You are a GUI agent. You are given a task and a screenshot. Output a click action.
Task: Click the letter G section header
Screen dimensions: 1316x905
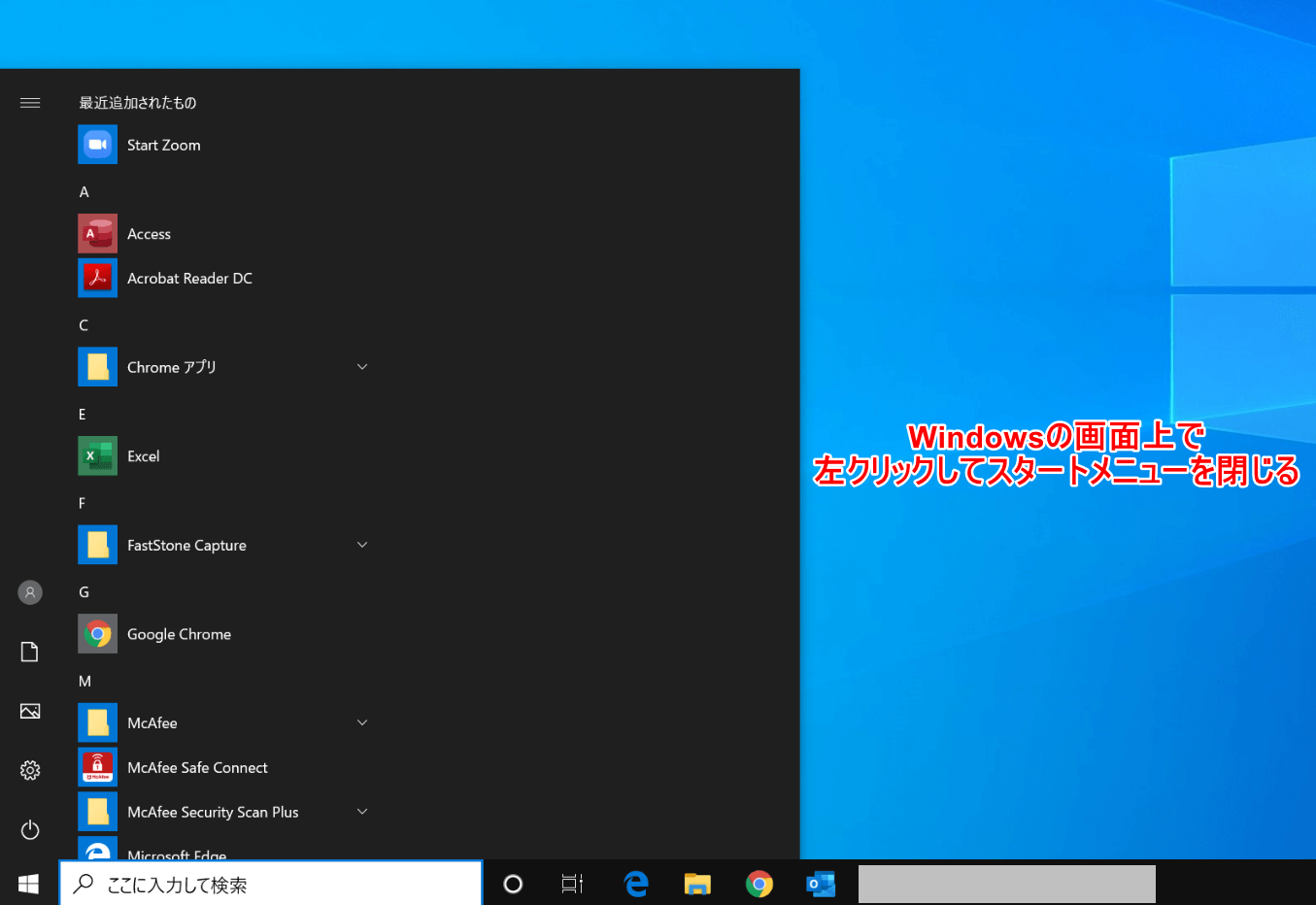(x=84, y=592)
